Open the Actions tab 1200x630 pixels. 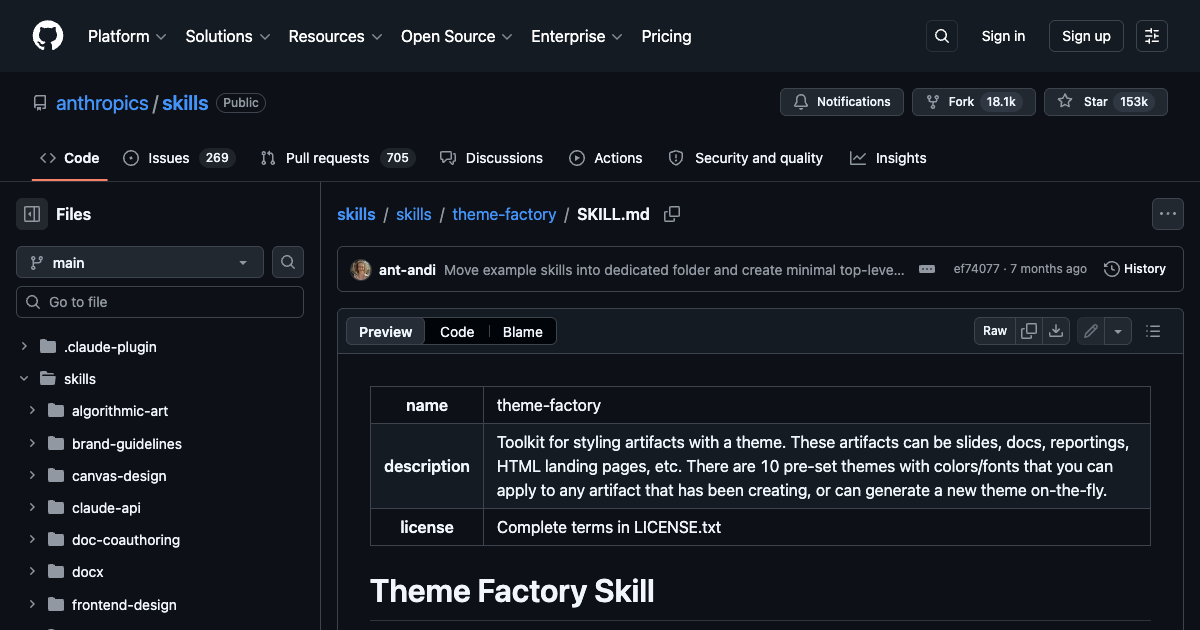pyautogui.click(x=606, y=158)
